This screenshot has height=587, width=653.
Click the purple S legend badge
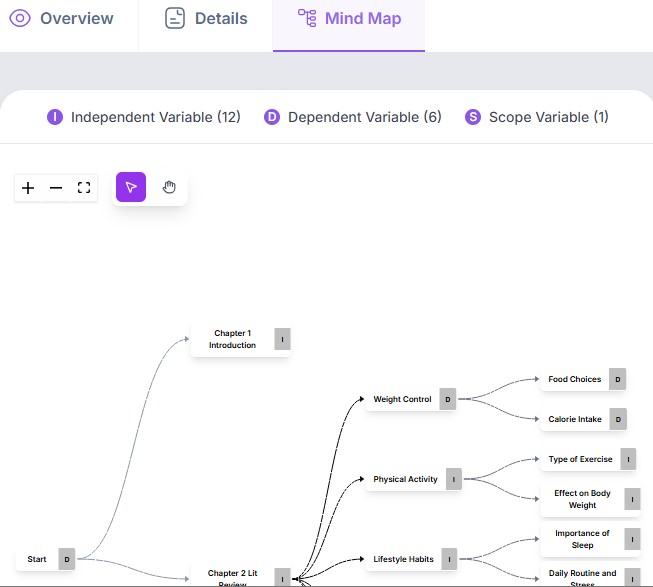[x=473, y=117]
